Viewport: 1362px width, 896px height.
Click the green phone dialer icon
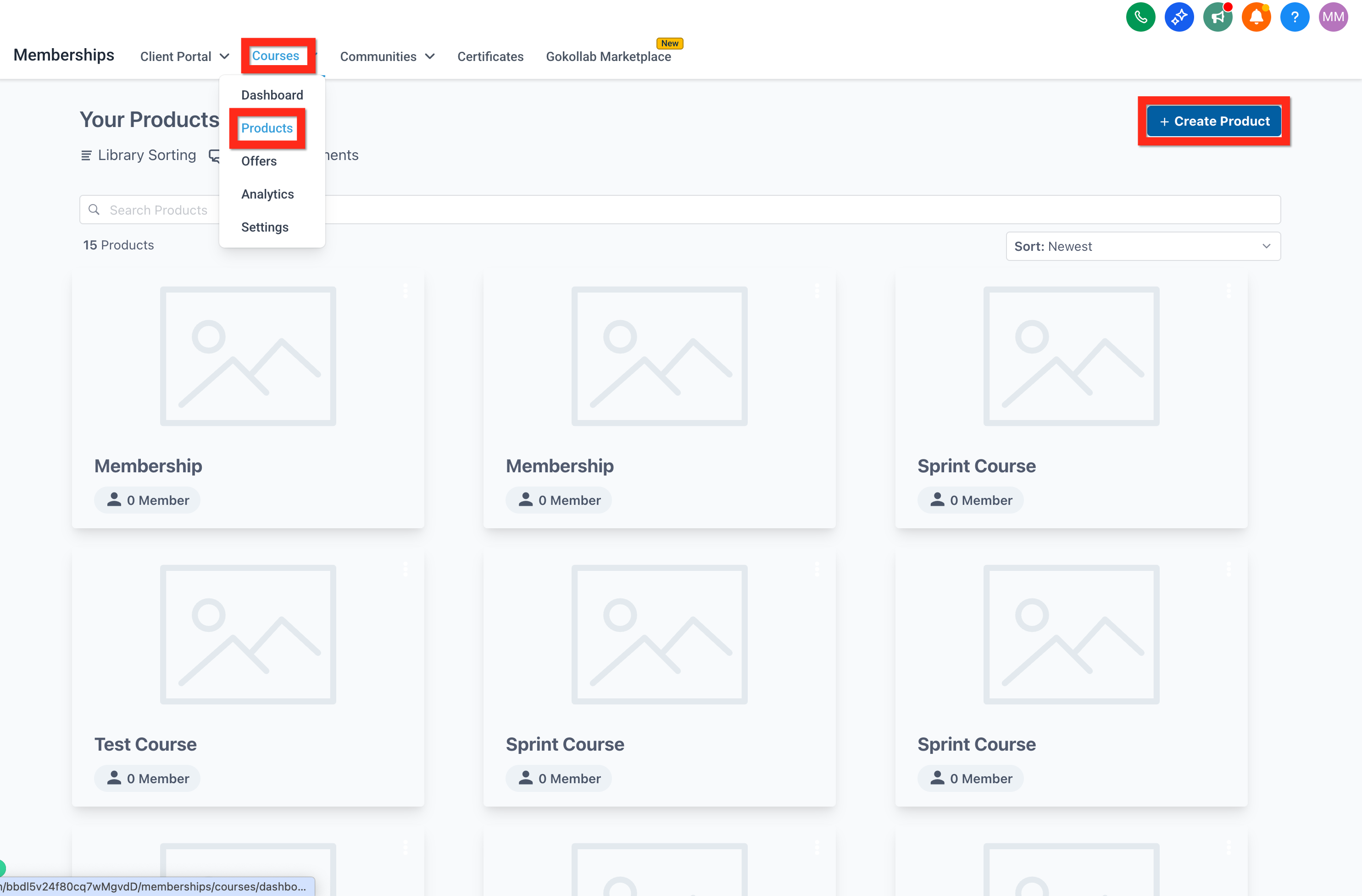point(1140,17)
